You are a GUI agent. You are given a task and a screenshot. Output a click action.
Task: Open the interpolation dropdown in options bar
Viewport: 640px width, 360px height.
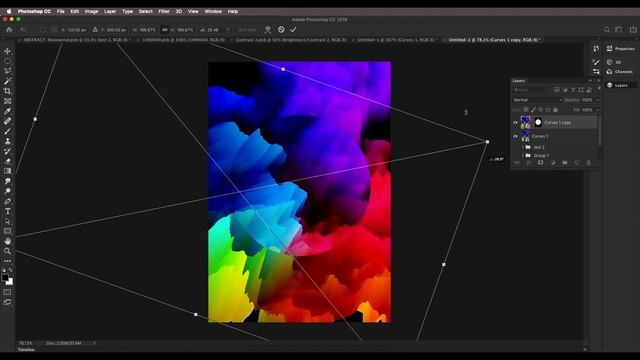(x=248, y=30)
